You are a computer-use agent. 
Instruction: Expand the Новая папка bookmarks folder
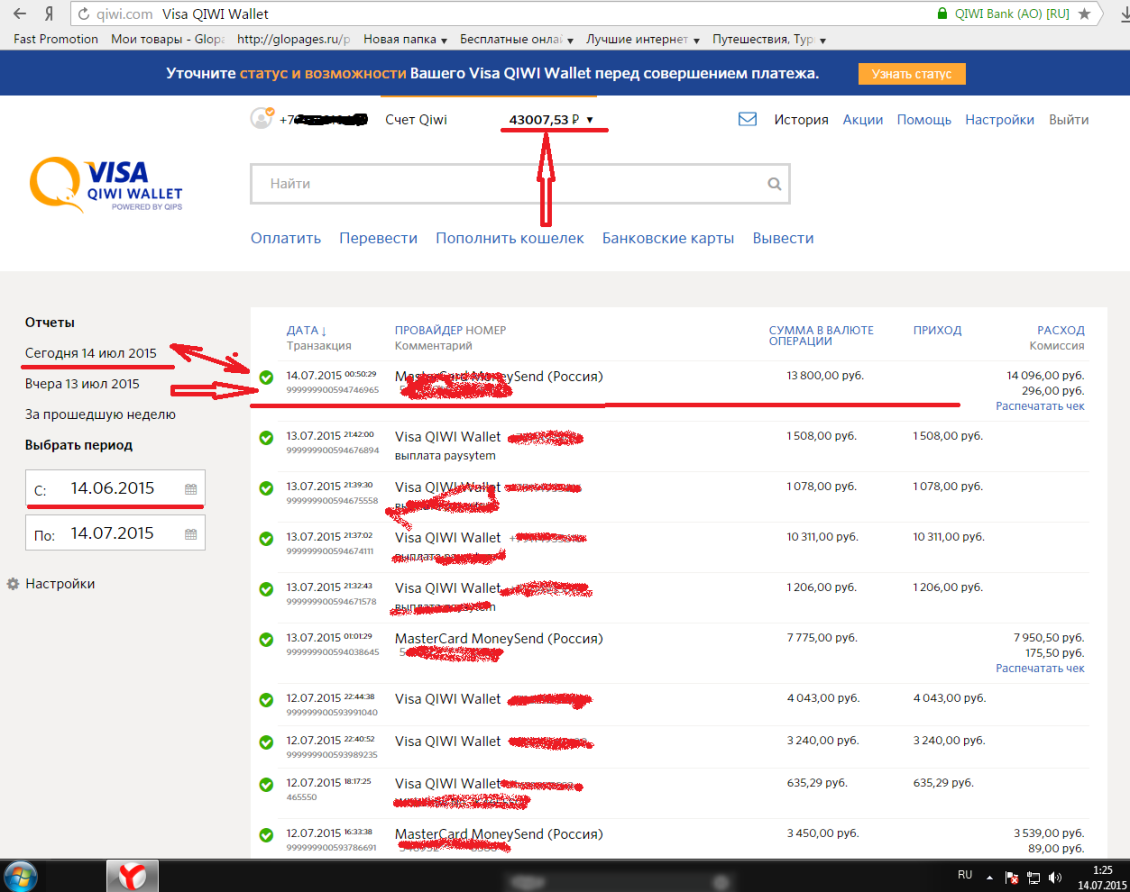pyautogui.click(x=405, y=40)
